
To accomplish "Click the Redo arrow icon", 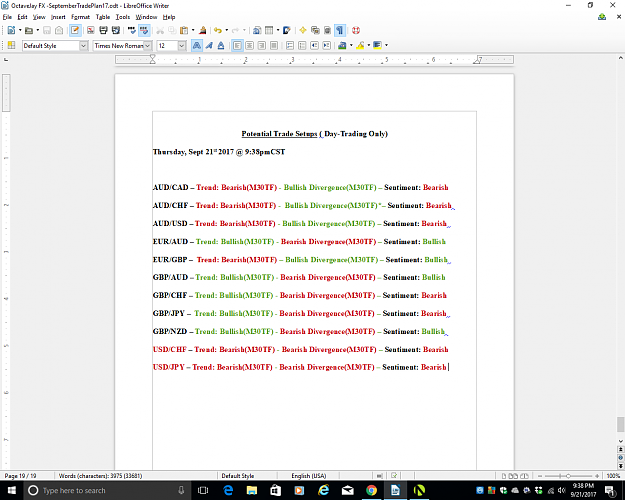I will tap(235, 30).
